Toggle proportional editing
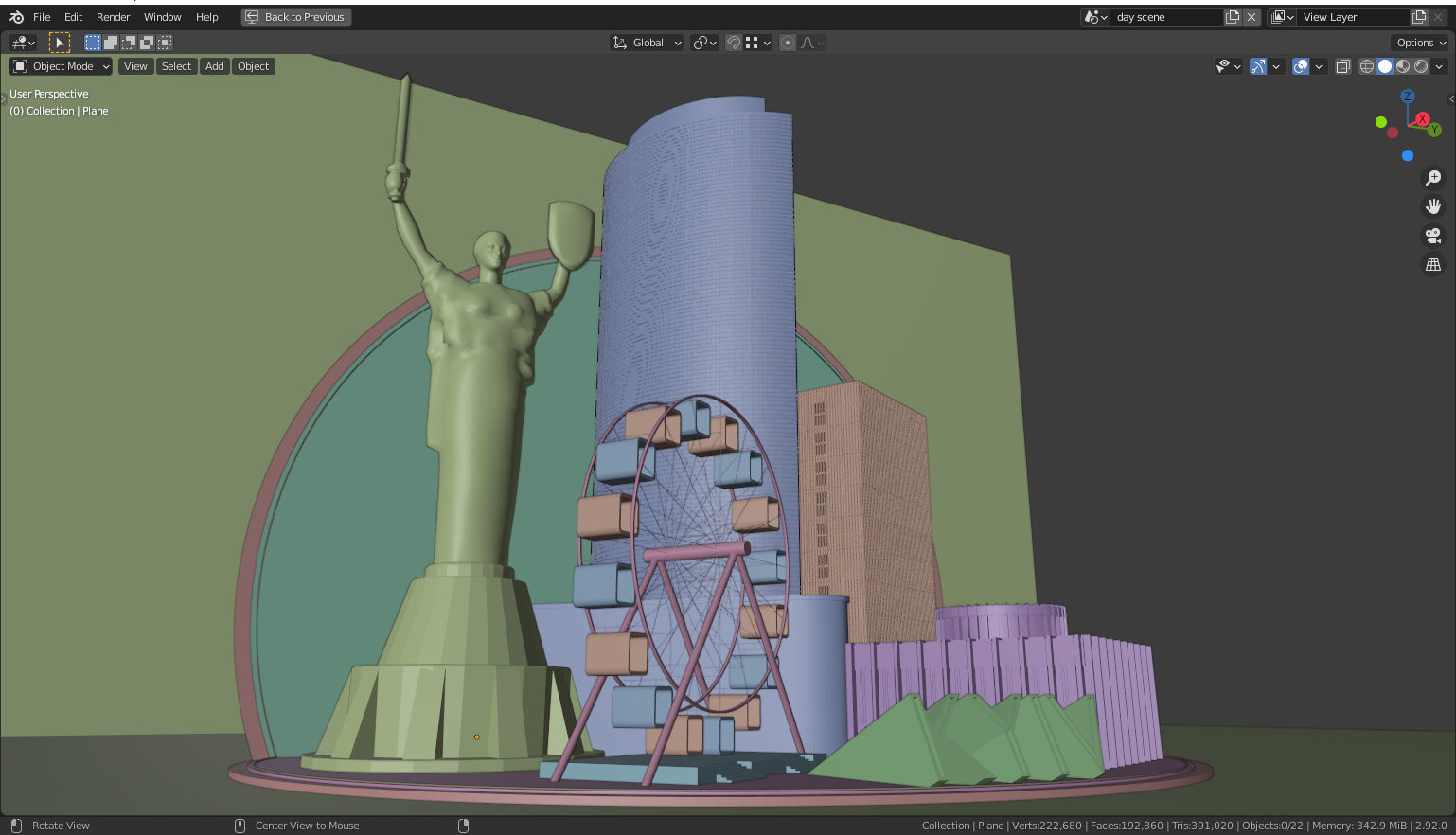This screenshot has width=1456, height=835. (x=788, y=43)
